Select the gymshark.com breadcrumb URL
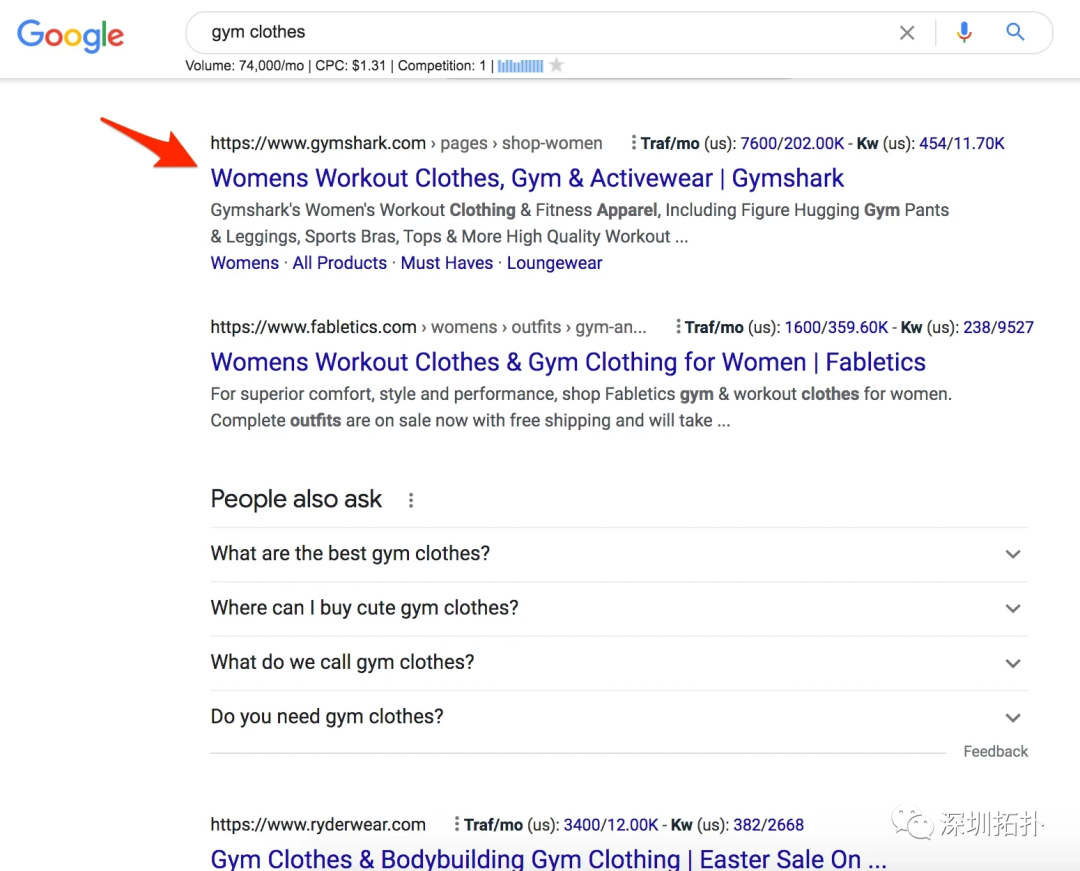The height and width of the screenshot is (871, 1080). [x=406, y=143]
